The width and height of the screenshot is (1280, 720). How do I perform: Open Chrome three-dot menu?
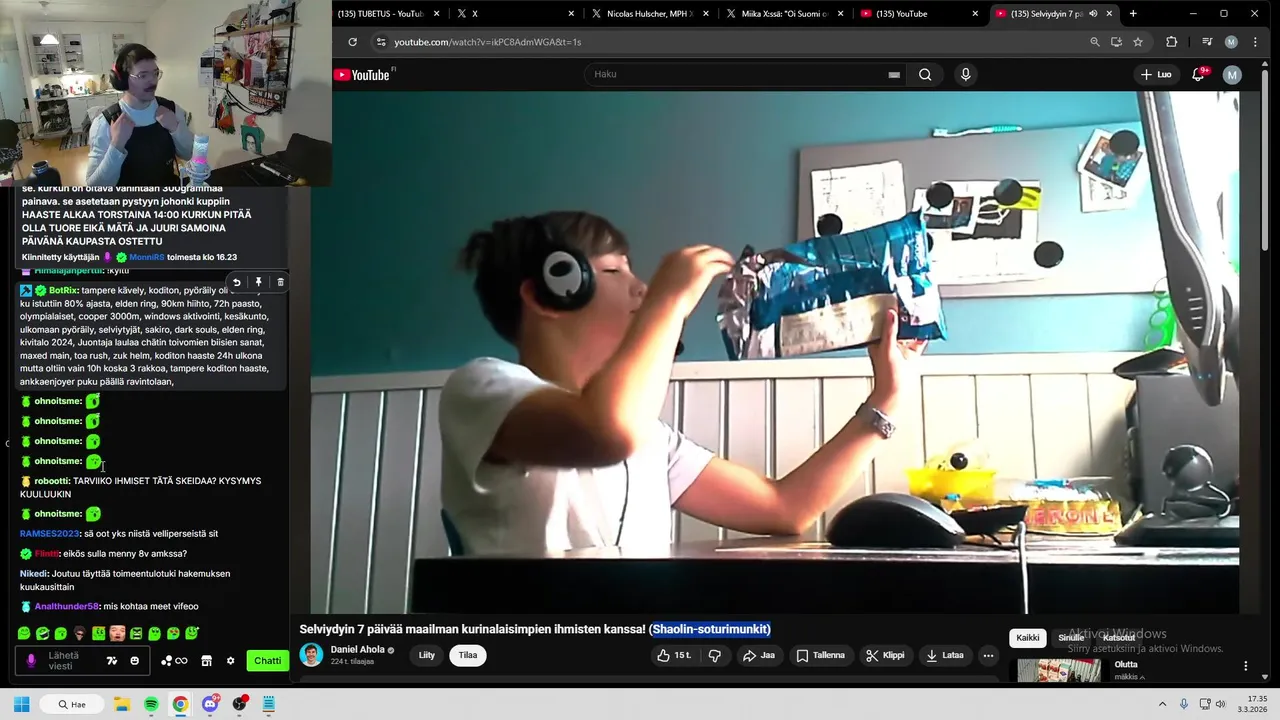(1255, 42)
